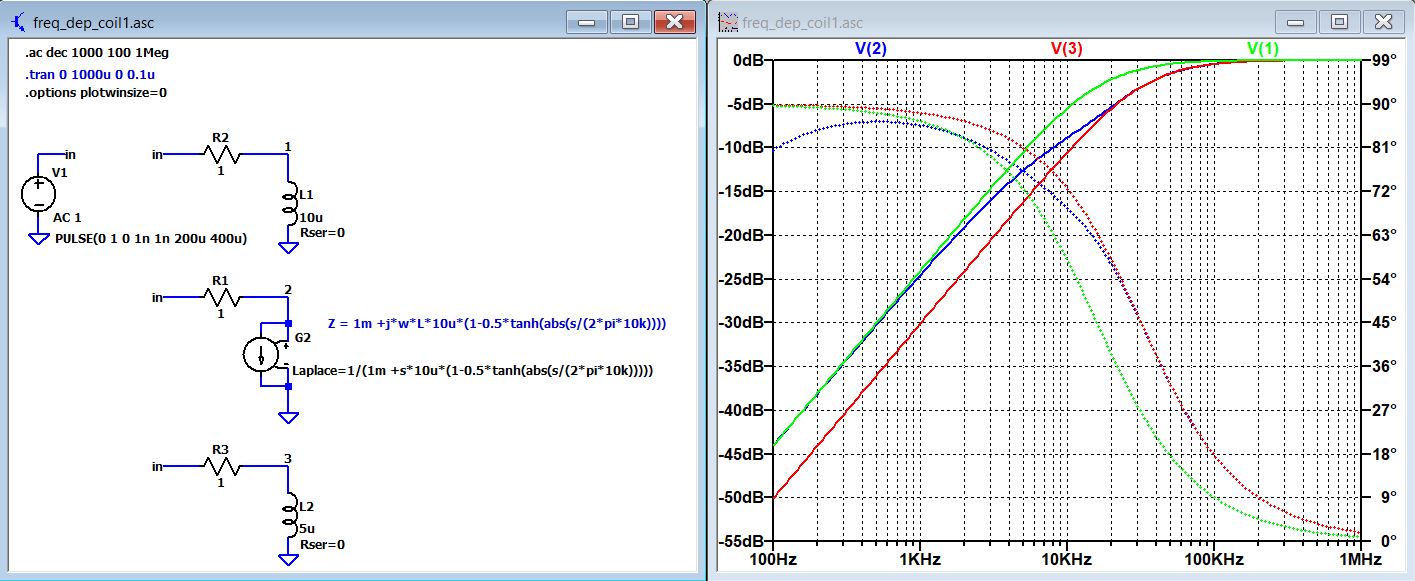Image resolution: width=1415 pixels, height=581 pixels.
Task: Minimize the plot window
Action: [1296, 21]
